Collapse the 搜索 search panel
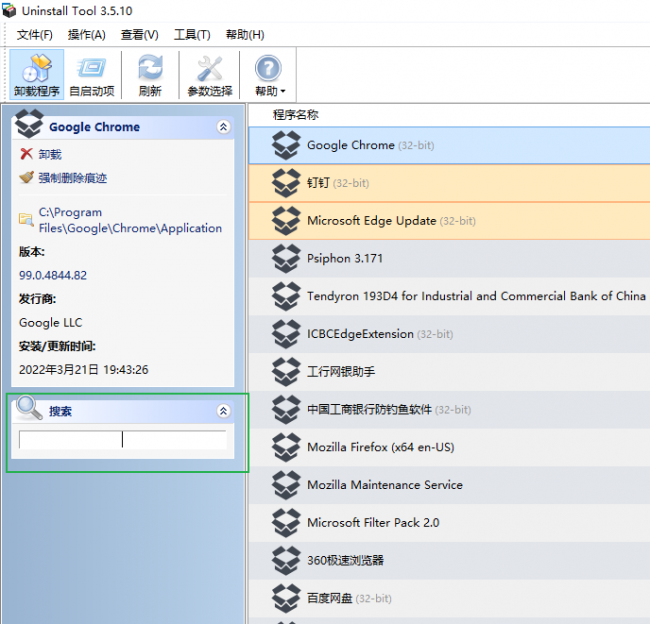Viewport: 650px width, 624px height. [x=223, y=411]
